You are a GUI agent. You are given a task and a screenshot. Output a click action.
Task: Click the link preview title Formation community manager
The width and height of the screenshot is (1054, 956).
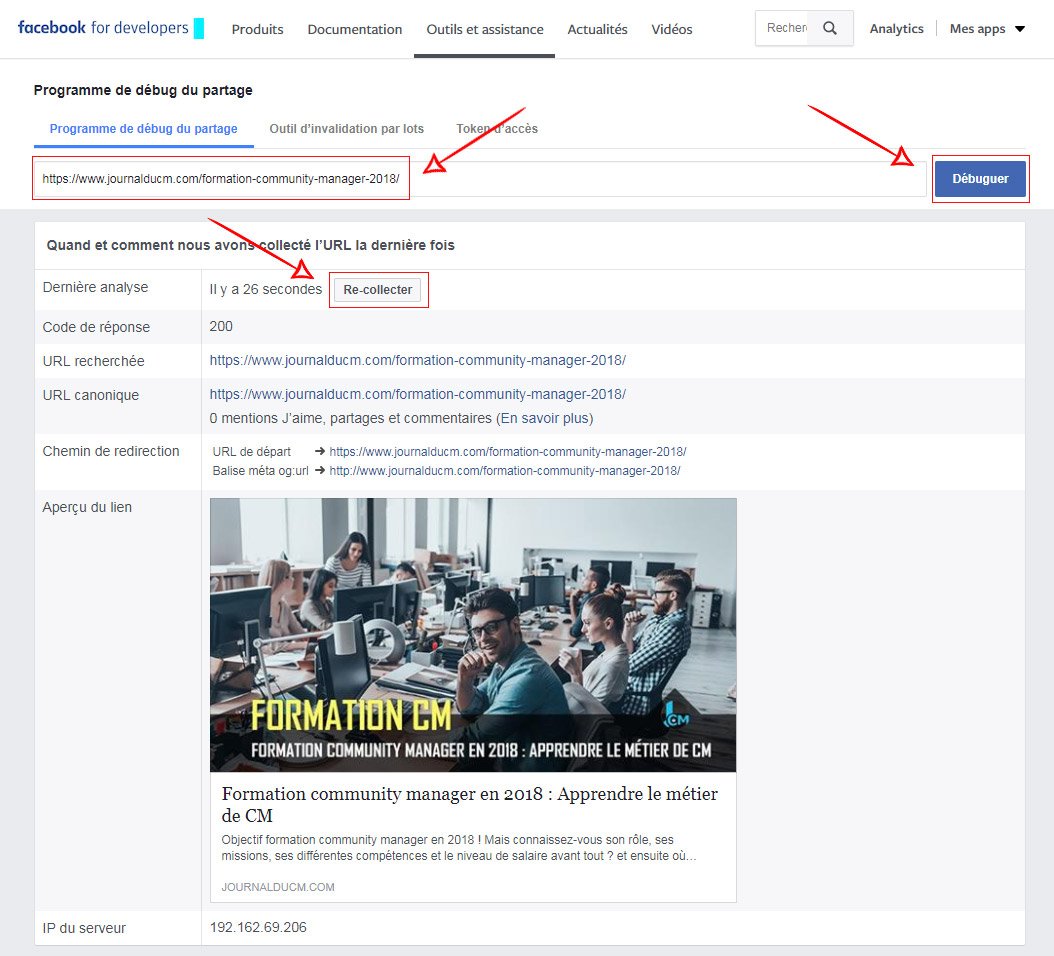470,805
